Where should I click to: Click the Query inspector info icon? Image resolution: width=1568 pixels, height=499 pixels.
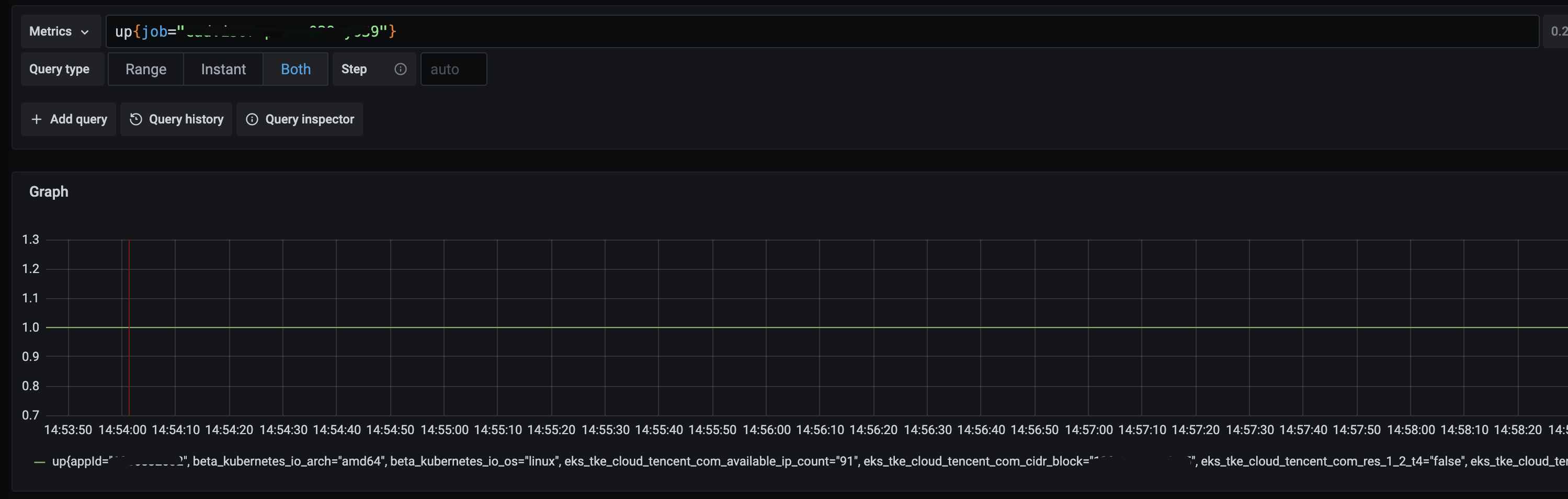(252, 119)
